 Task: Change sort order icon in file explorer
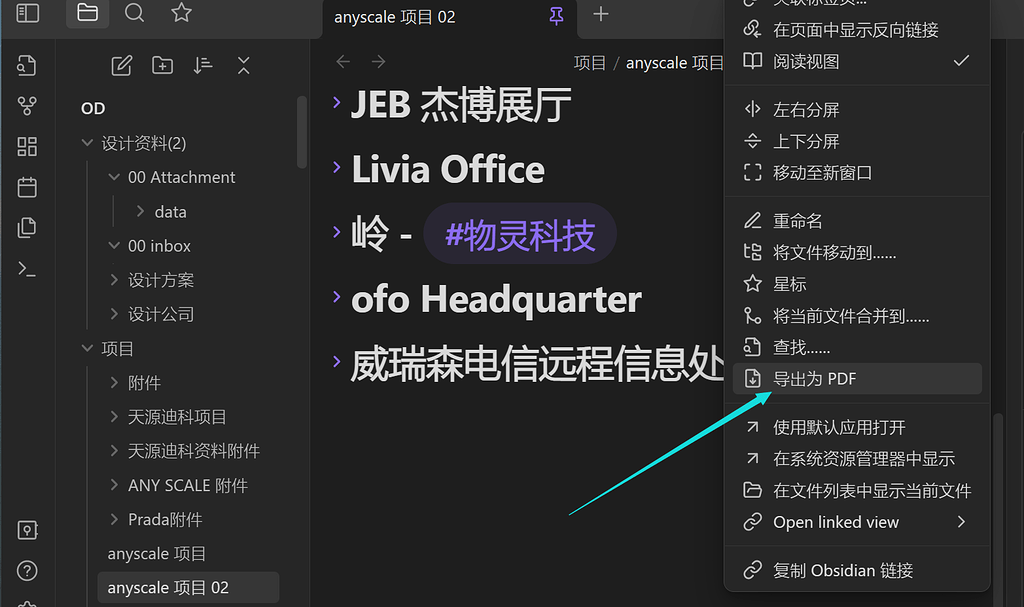pyautogui.click(x=203, y=65)
